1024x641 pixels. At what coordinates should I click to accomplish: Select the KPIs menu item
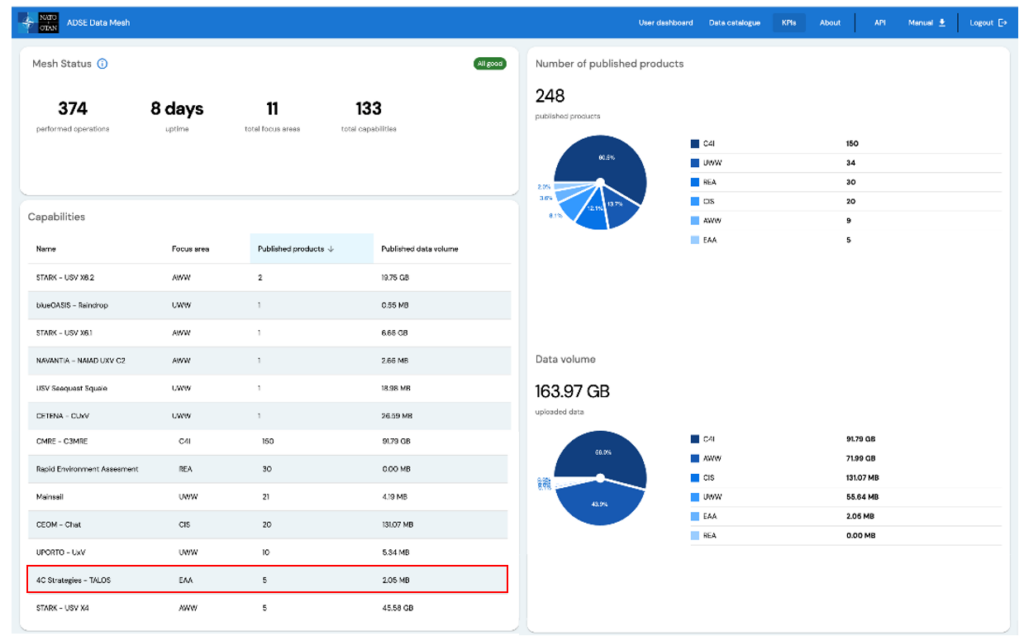pyautogui.click(x=789, y=22)
